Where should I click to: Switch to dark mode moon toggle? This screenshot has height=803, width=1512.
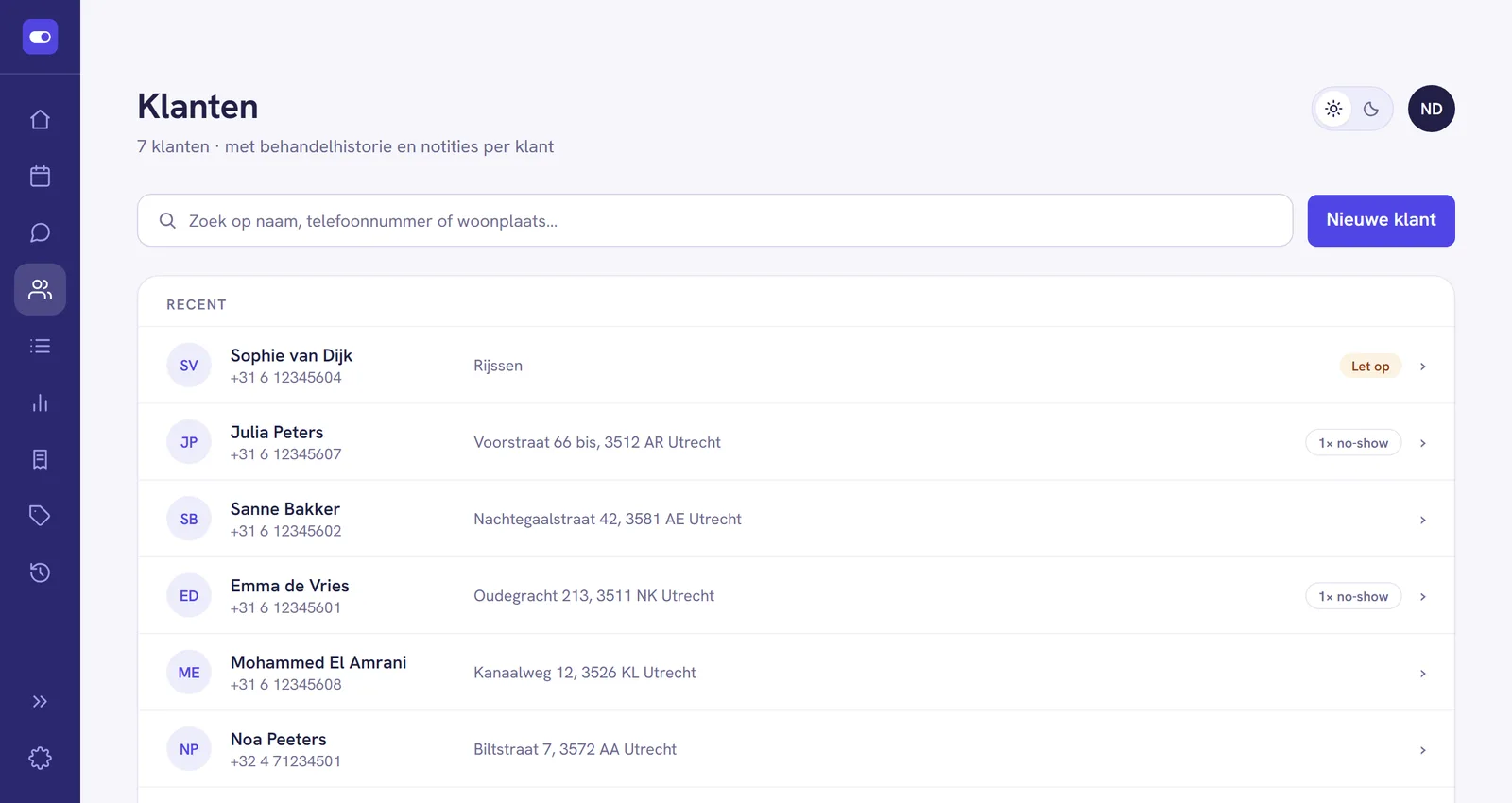[x=1371, y=109]
